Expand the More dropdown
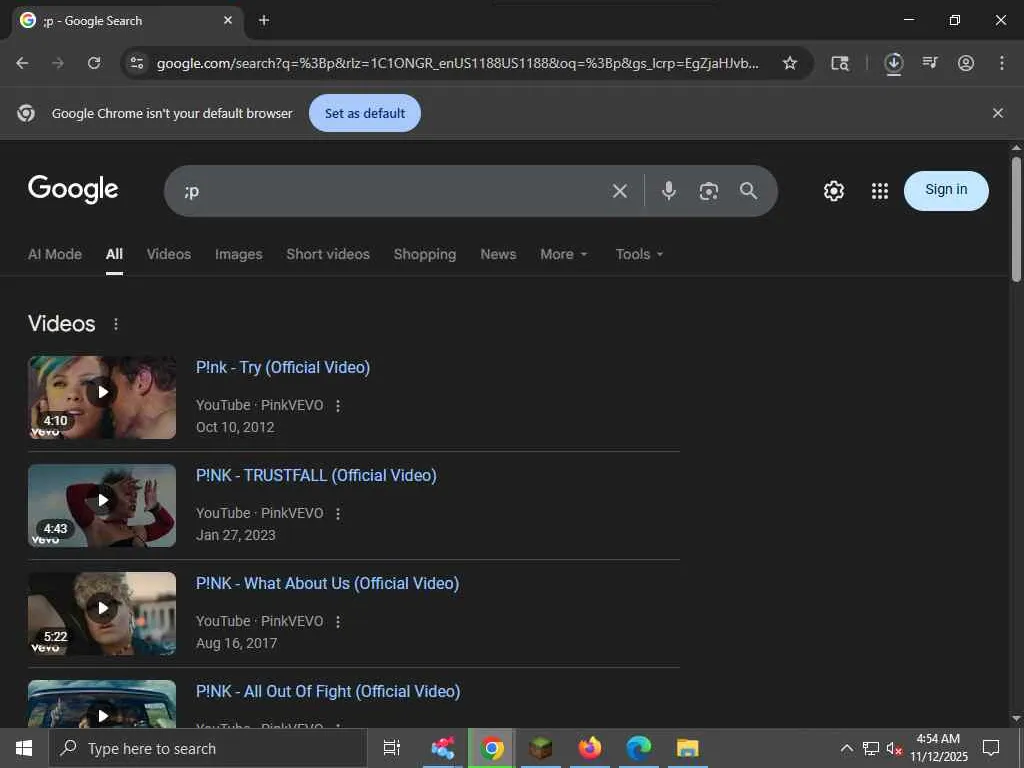Viewport: 1024px width, 768px height. (564, 254)
